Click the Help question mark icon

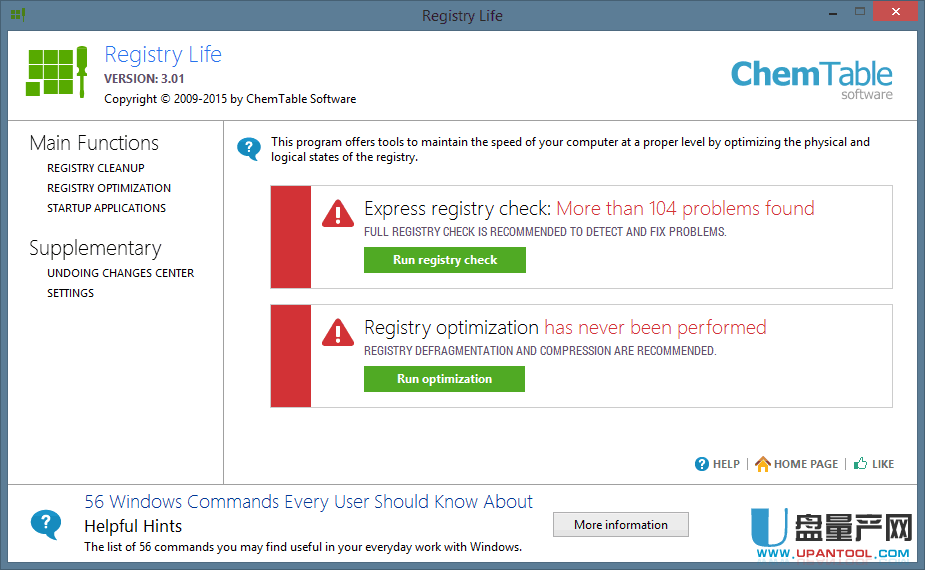701,464
